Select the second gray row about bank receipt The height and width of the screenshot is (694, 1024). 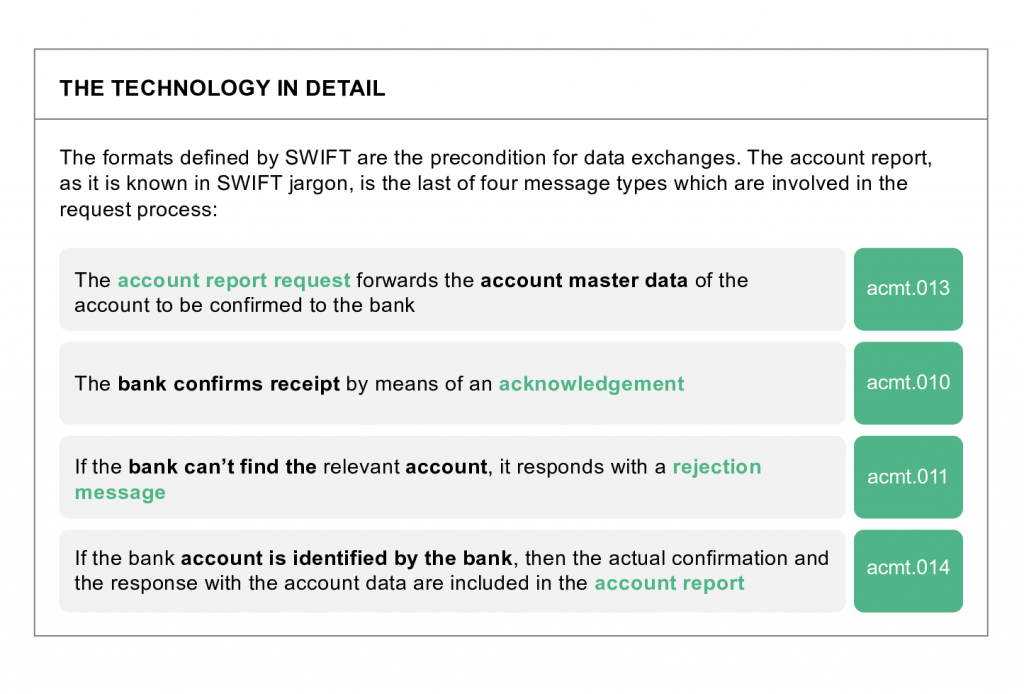pyautogui.click(x=452, y=383)
